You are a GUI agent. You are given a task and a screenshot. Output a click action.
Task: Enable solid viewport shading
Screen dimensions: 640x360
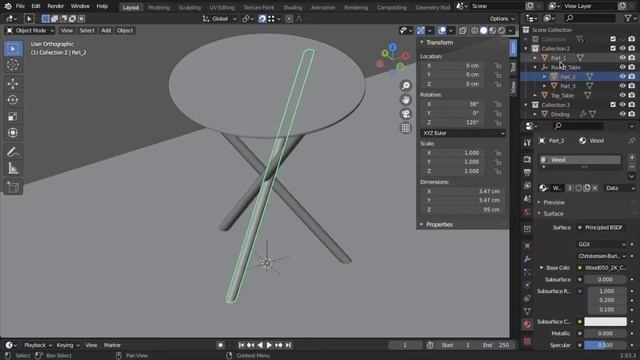tap(484, 31)
